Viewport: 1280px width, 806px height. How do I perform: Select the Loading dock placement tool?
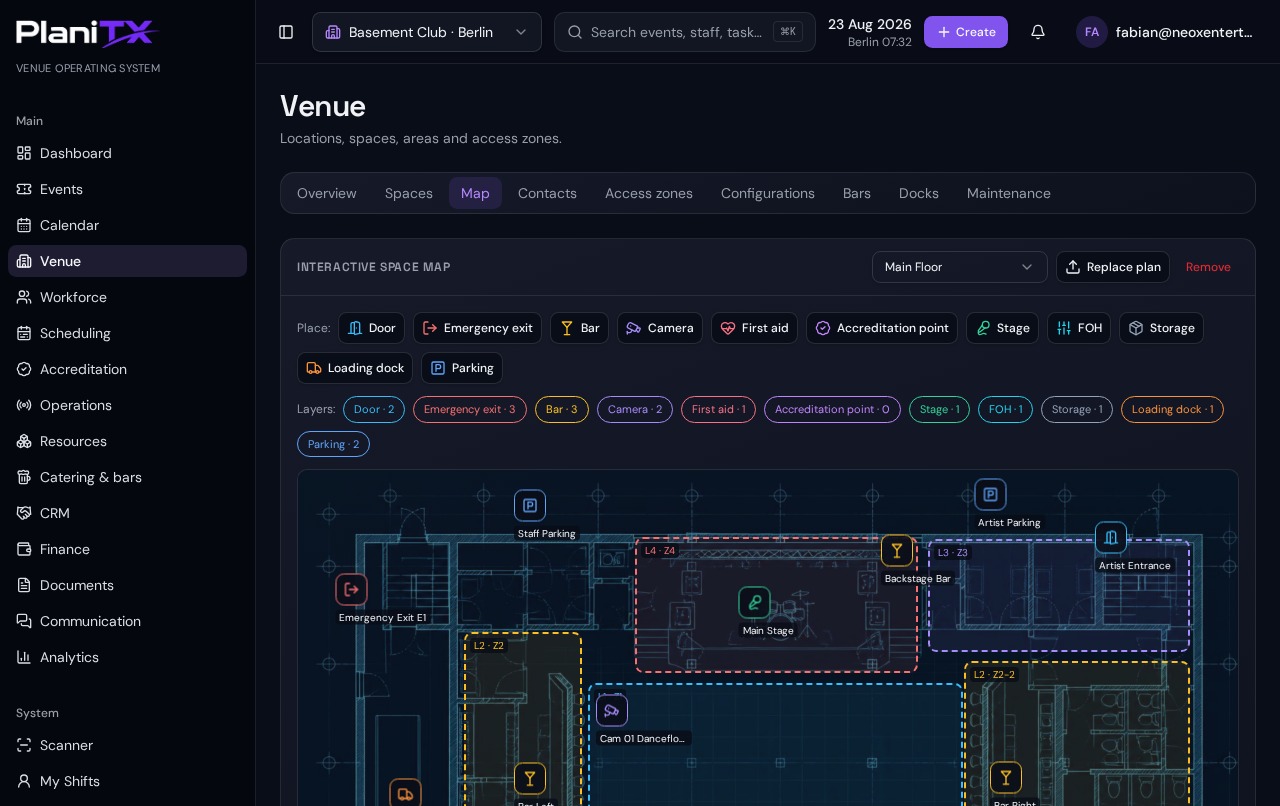355,368
